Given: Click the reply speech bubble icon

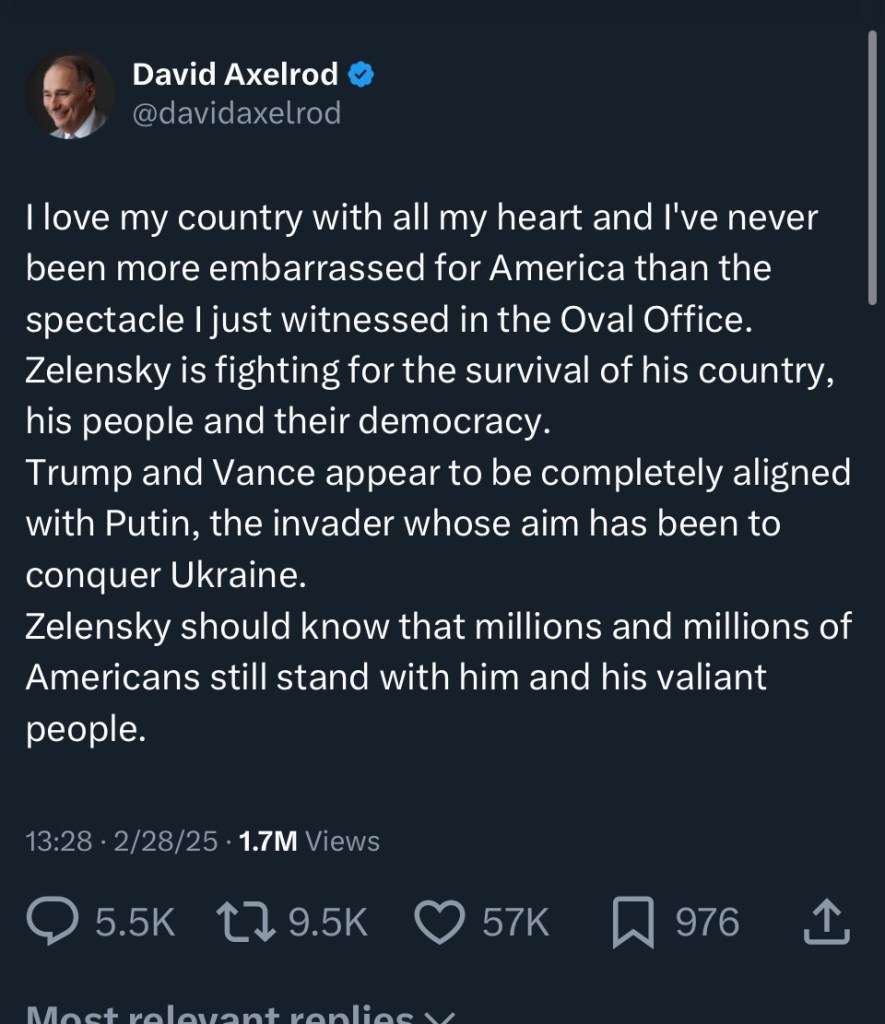Looking at the screenshot, I should tap(50, 922).
